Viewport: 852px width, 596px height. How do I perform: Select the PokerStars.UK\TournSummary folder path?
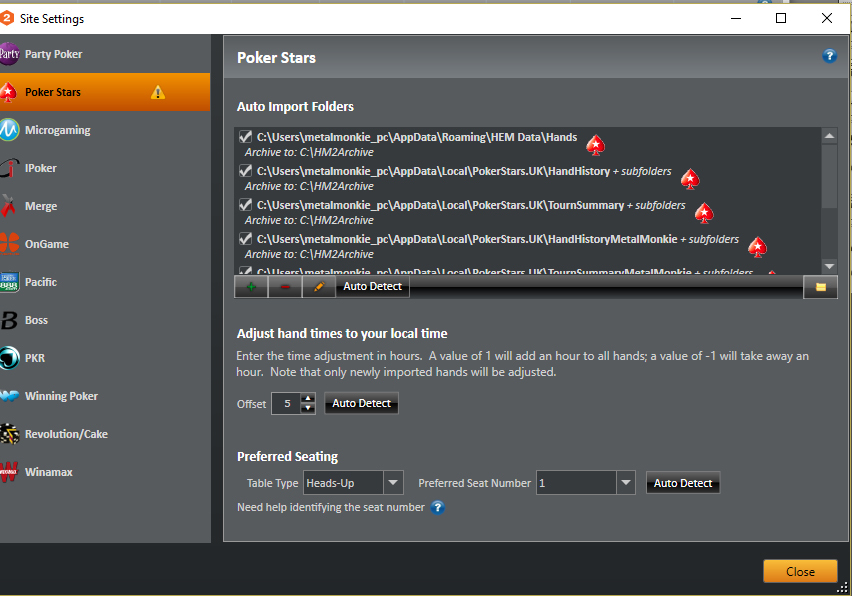pyautogui.click(x=440, y=205)
